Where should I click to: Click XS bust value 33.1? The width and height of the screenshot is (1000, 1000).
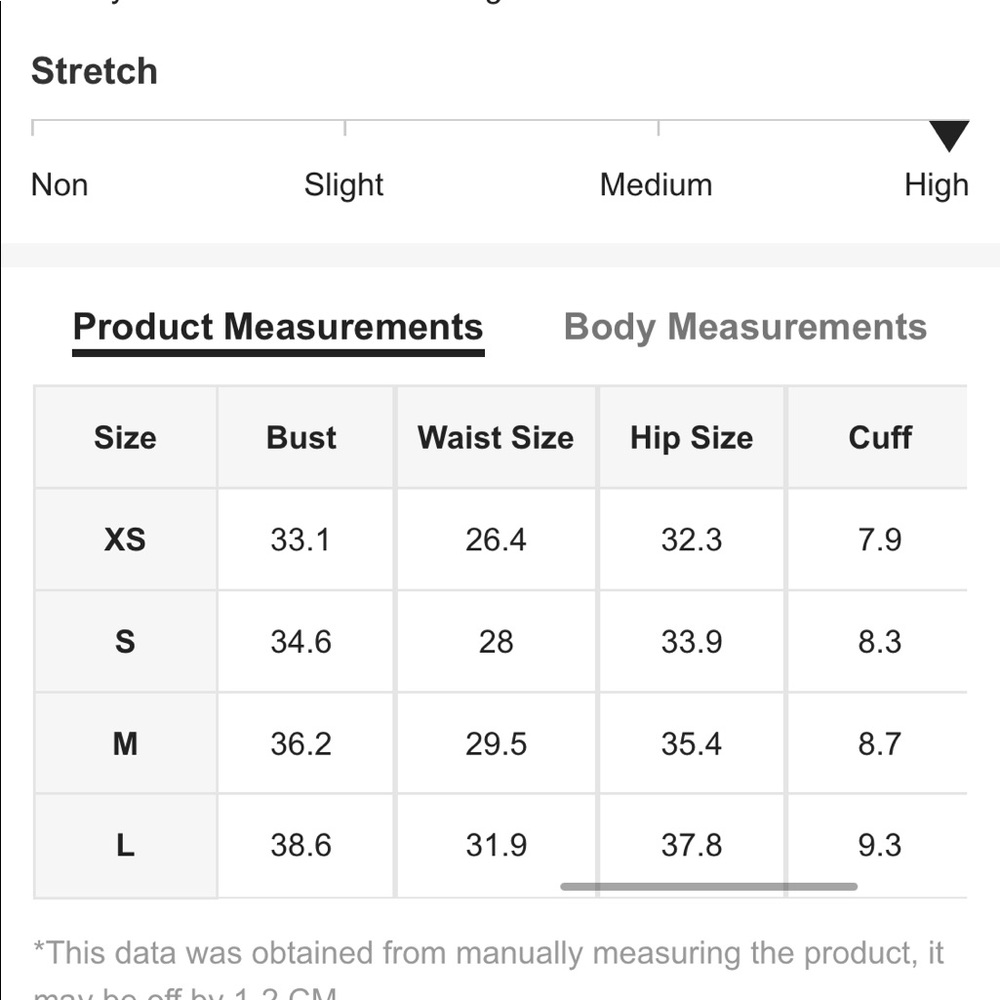click(x=300, y=540)
